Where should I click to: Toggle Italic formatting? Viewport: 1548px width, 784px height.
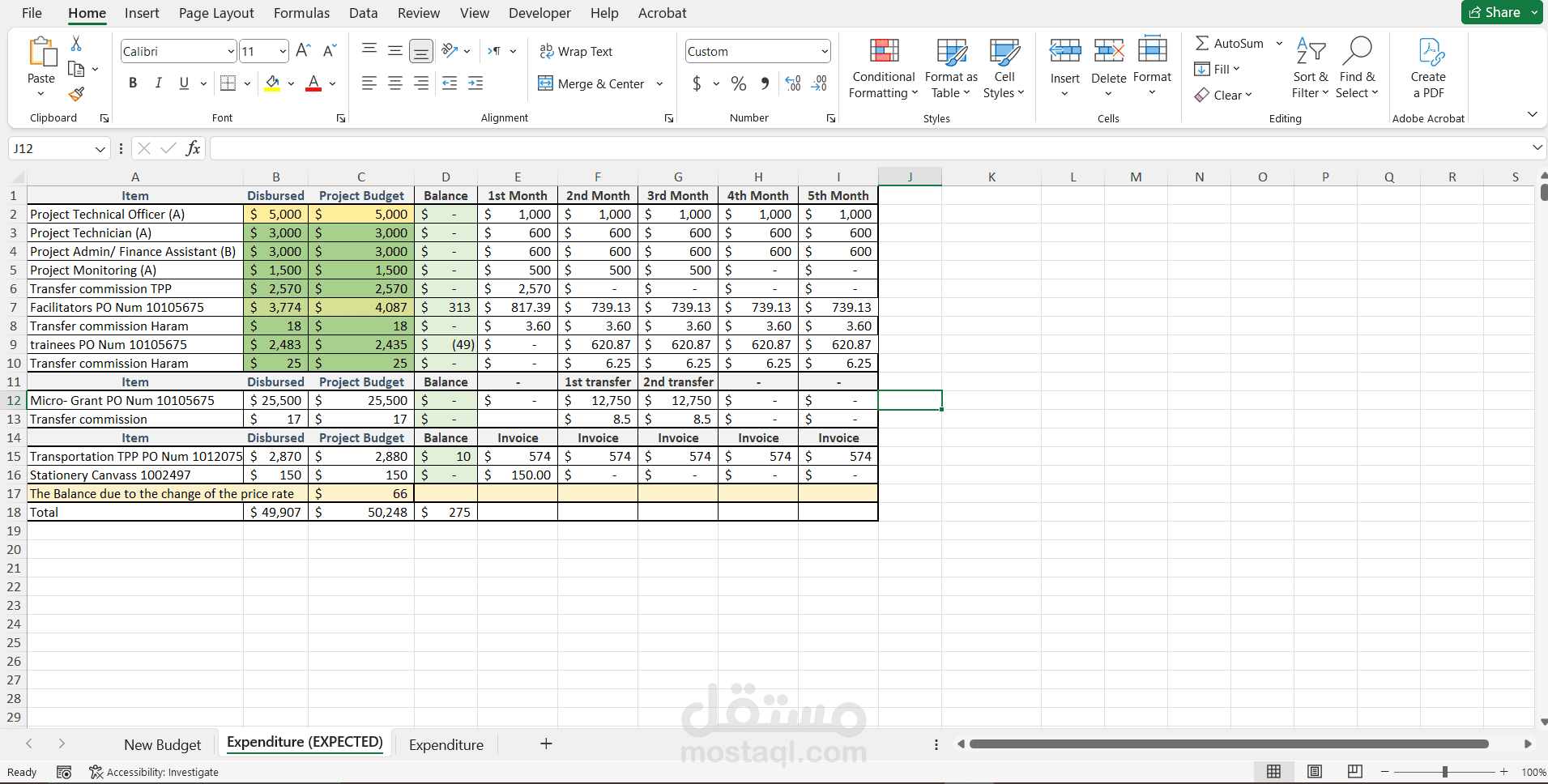click(x=159, y=83)
